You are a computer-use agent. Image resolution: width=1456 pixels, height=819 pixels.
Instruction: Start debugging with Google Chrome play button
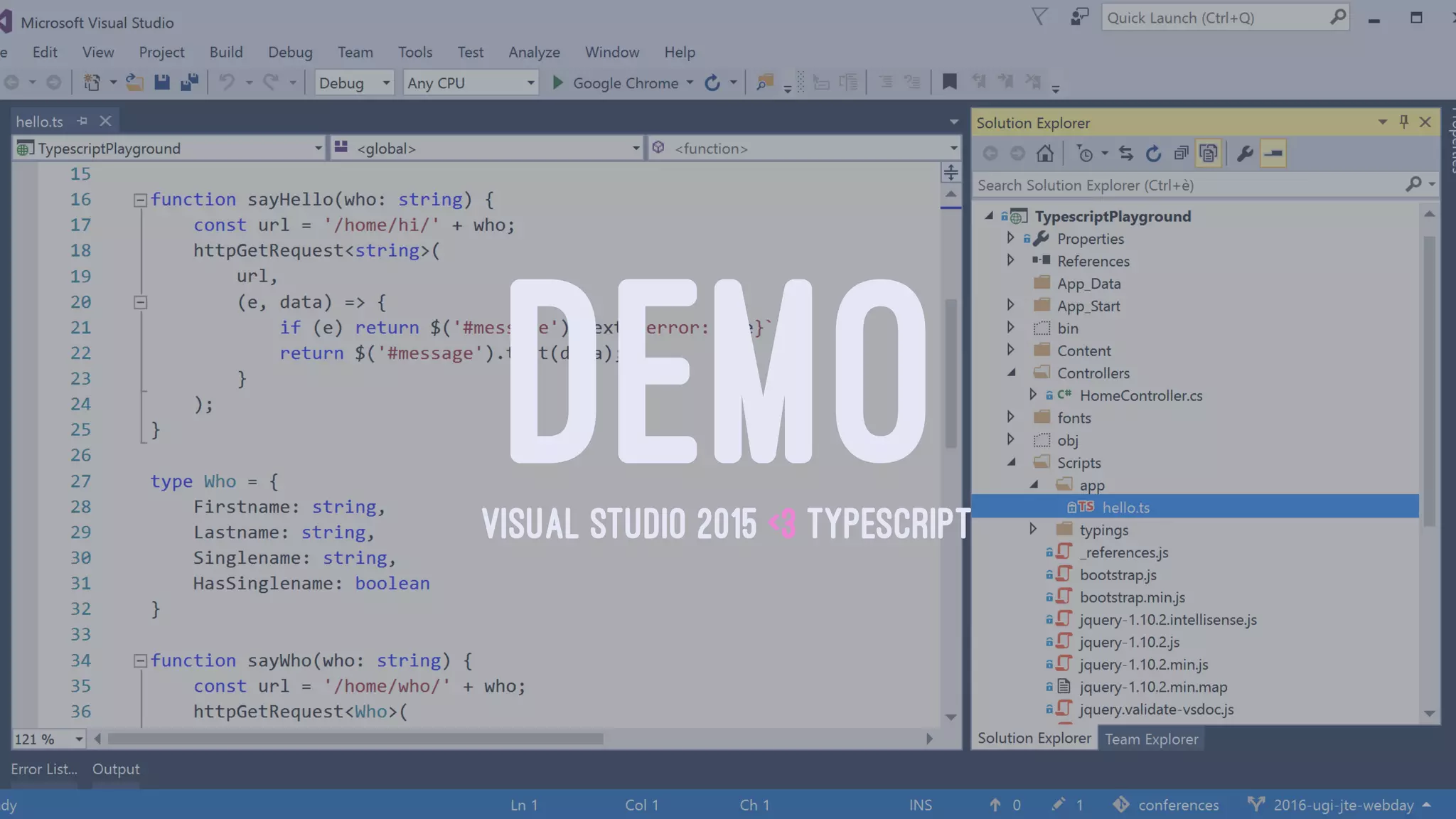(x=558, y=83)
